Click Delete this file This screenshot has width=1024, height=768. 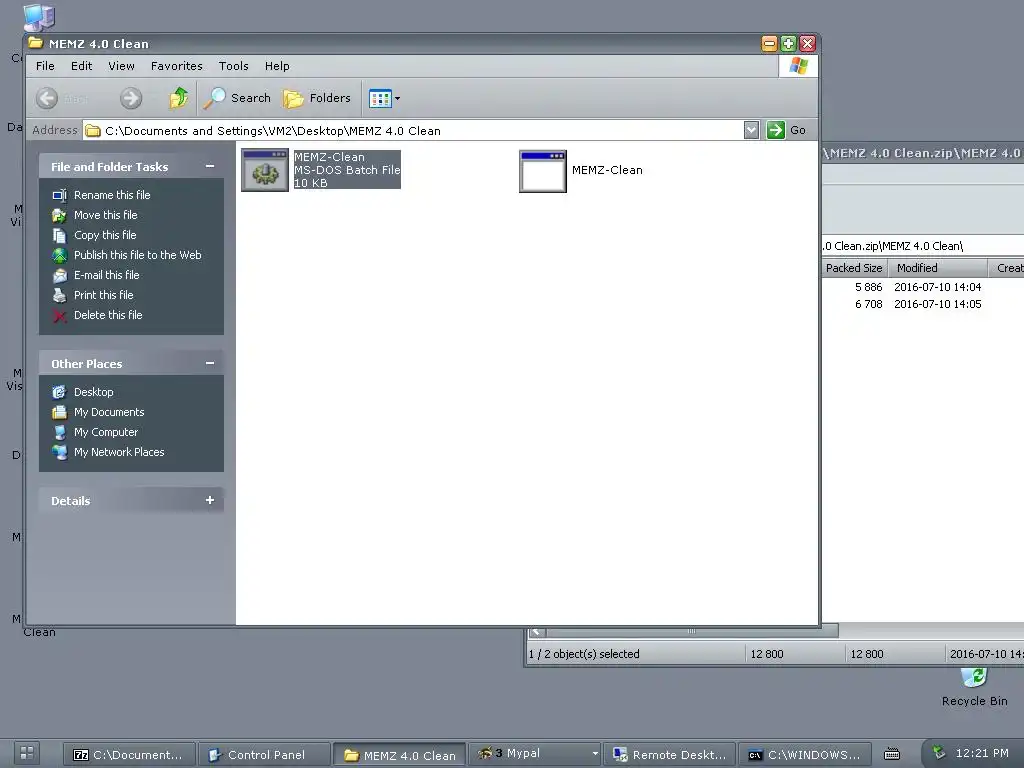108,315
